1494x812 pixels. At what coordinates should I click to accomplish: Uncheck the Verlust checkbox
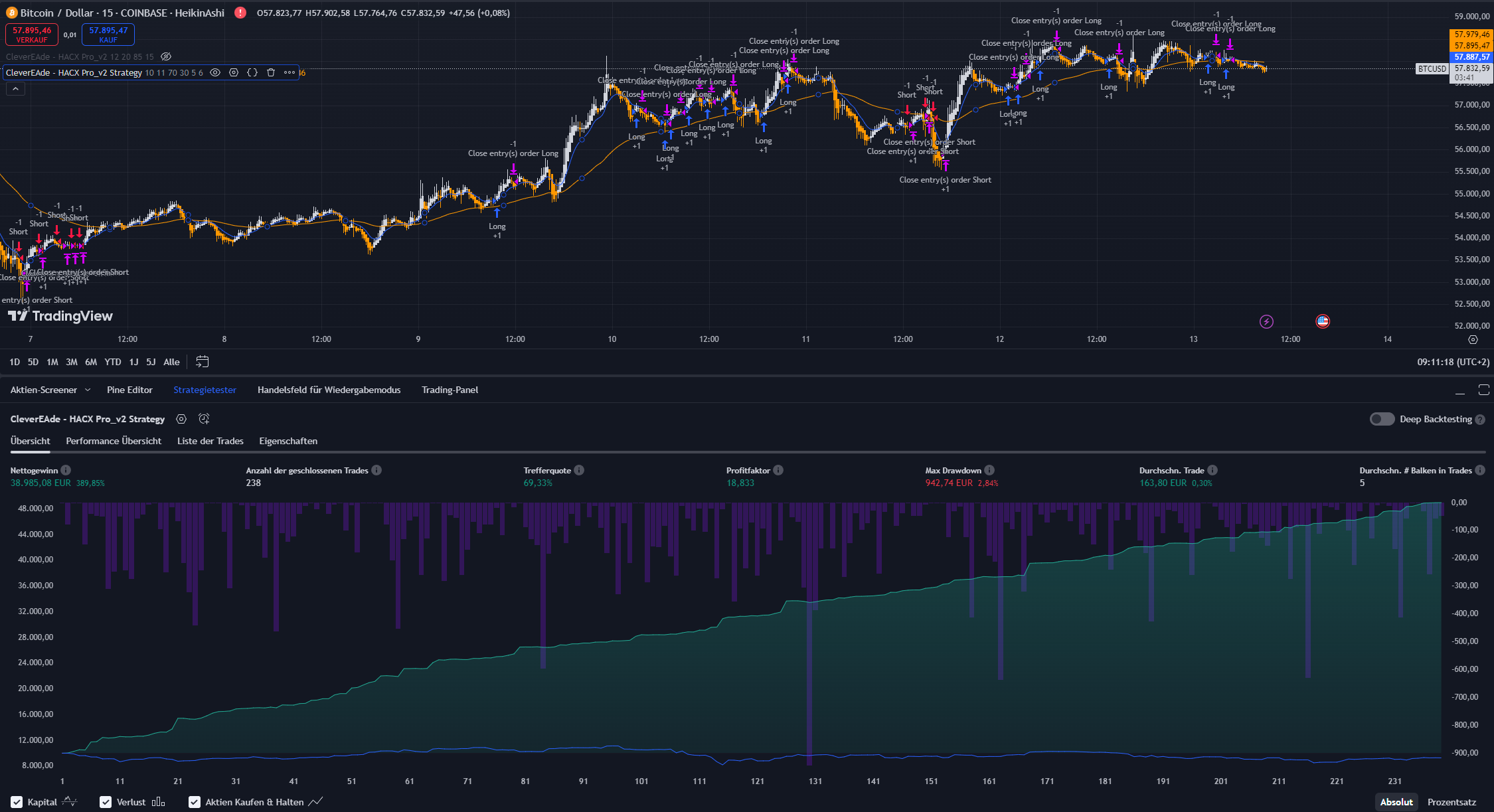(106, 802)
